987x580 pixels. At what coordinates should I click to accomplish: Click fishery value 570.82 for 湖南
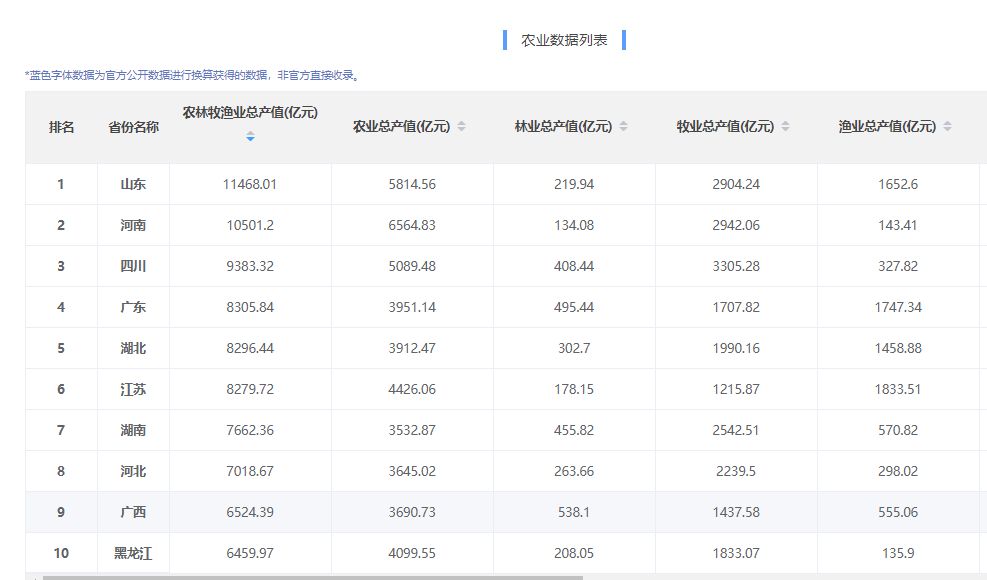pyautogui.click(x=898, y=430)
